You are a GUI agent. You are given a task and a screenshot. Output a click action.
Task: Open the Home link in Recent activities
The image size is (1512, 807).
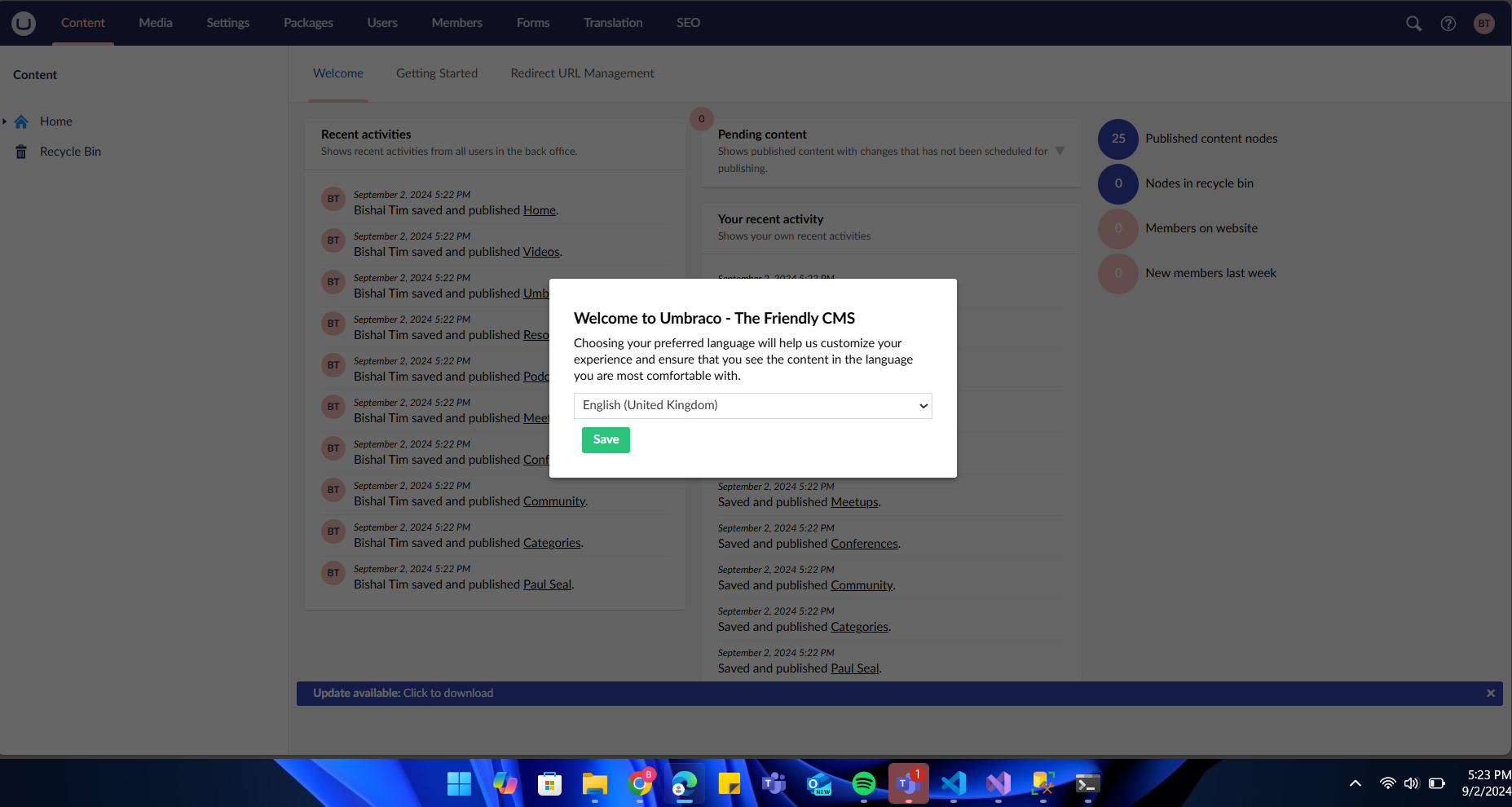(540, 210)
